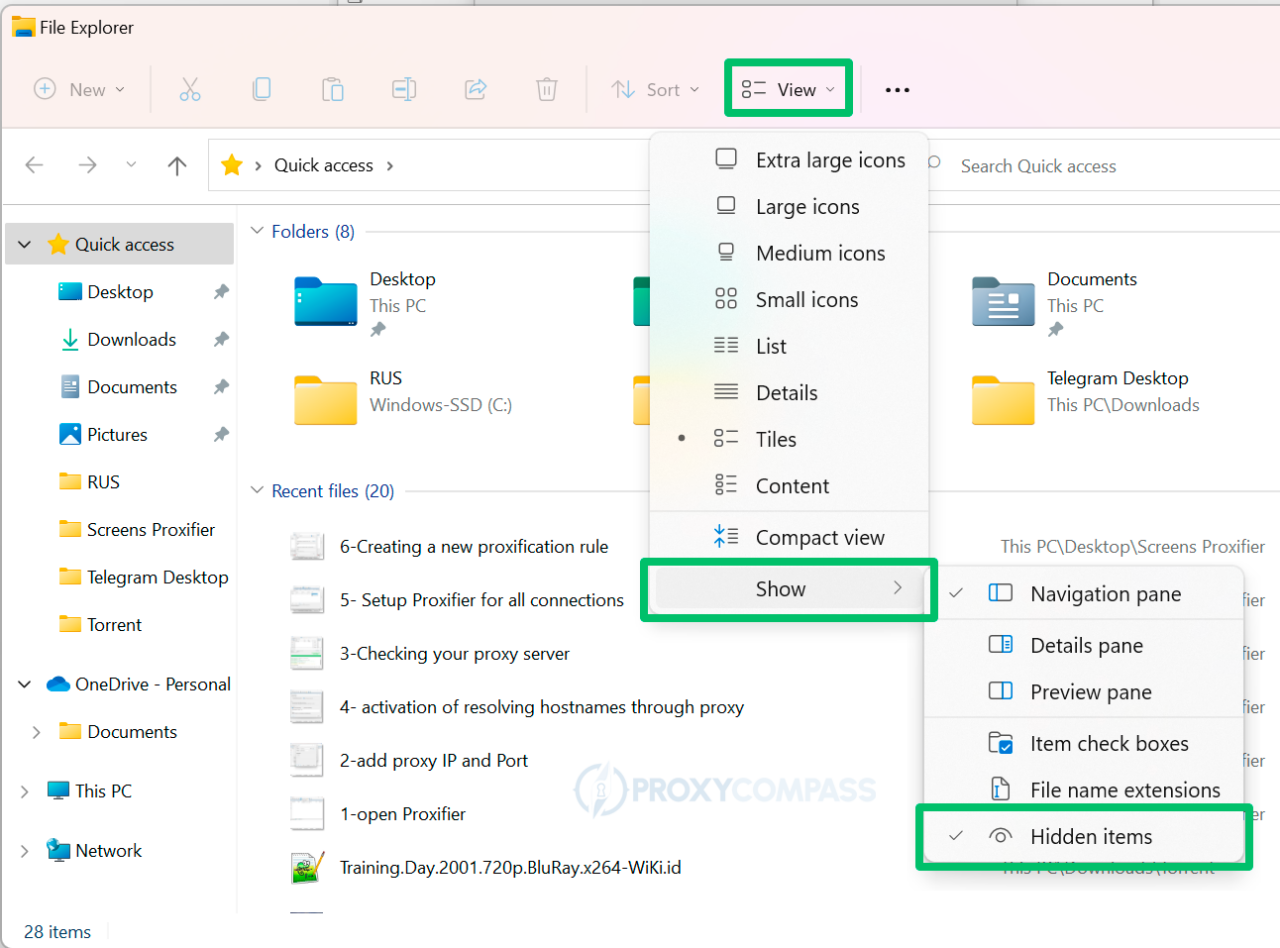Select the Rename icon
Viewport: 1280px width, 948px height.
[404, 89]
